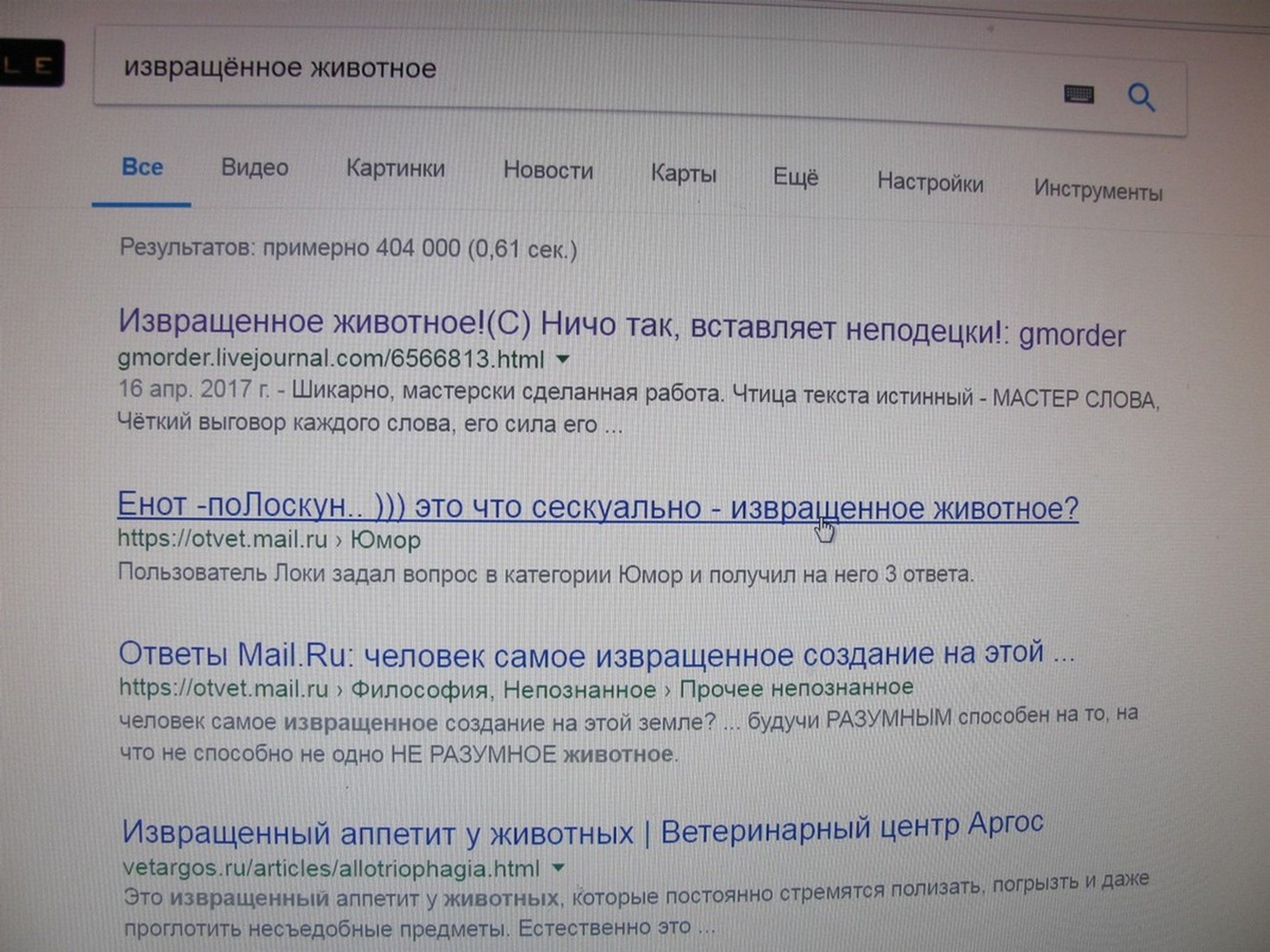Open Ответы Mail.Ru человек самое извращенное result
The width and height of the screenshot is (1270, 952).
tap(596, 653)
